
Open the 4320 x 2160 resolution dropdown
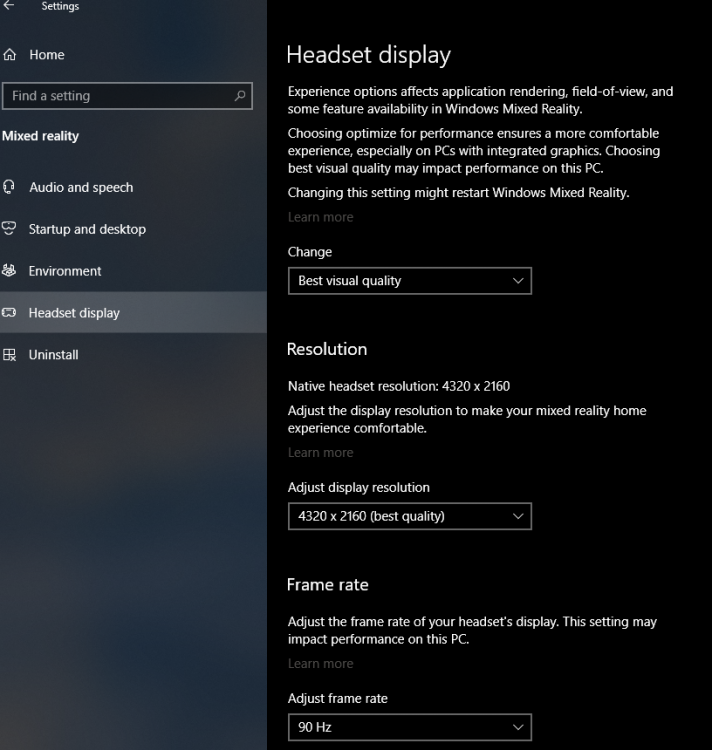[410, 516]
